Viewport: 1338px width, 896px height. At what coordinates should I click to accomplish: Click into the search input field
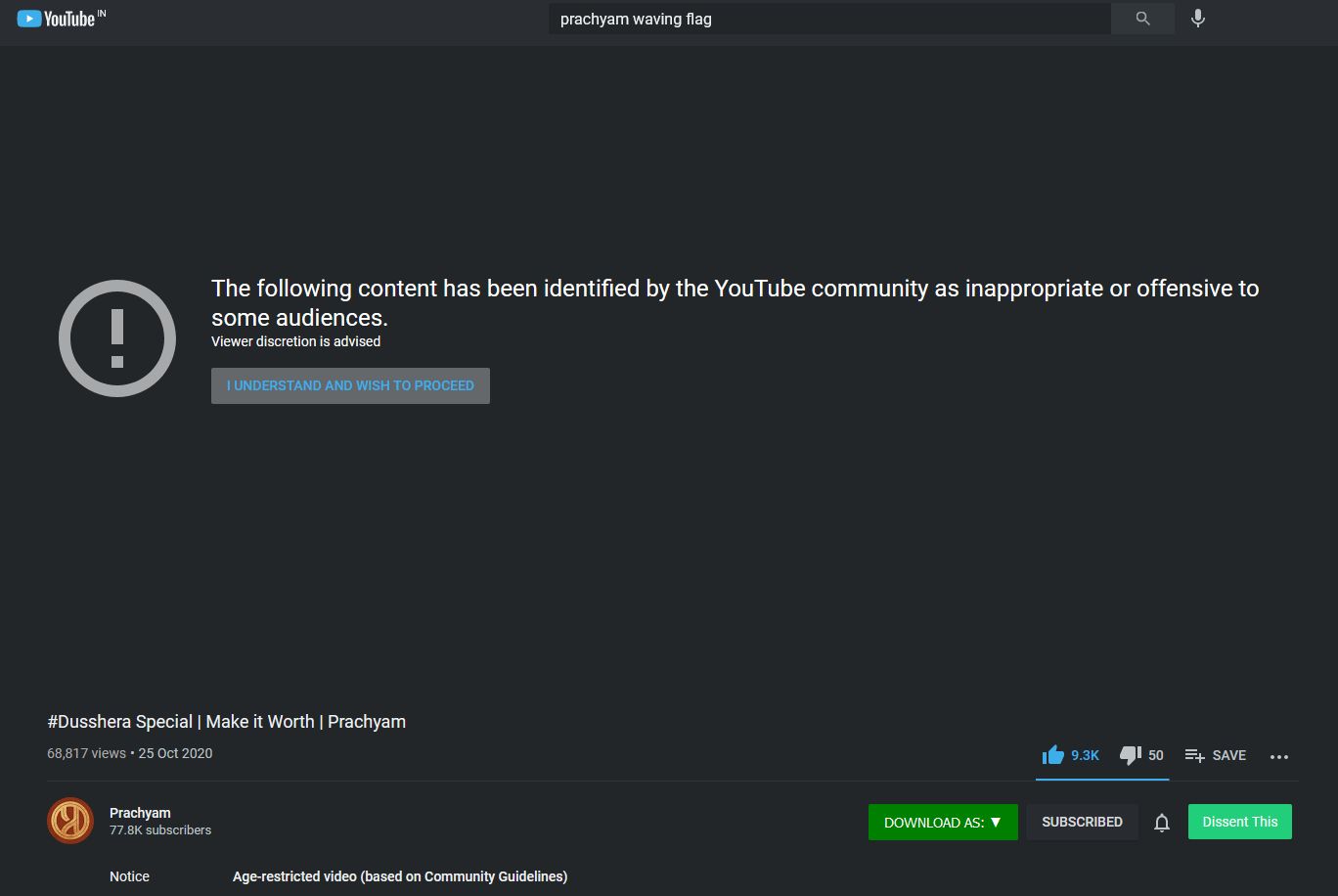pos(829,19)
